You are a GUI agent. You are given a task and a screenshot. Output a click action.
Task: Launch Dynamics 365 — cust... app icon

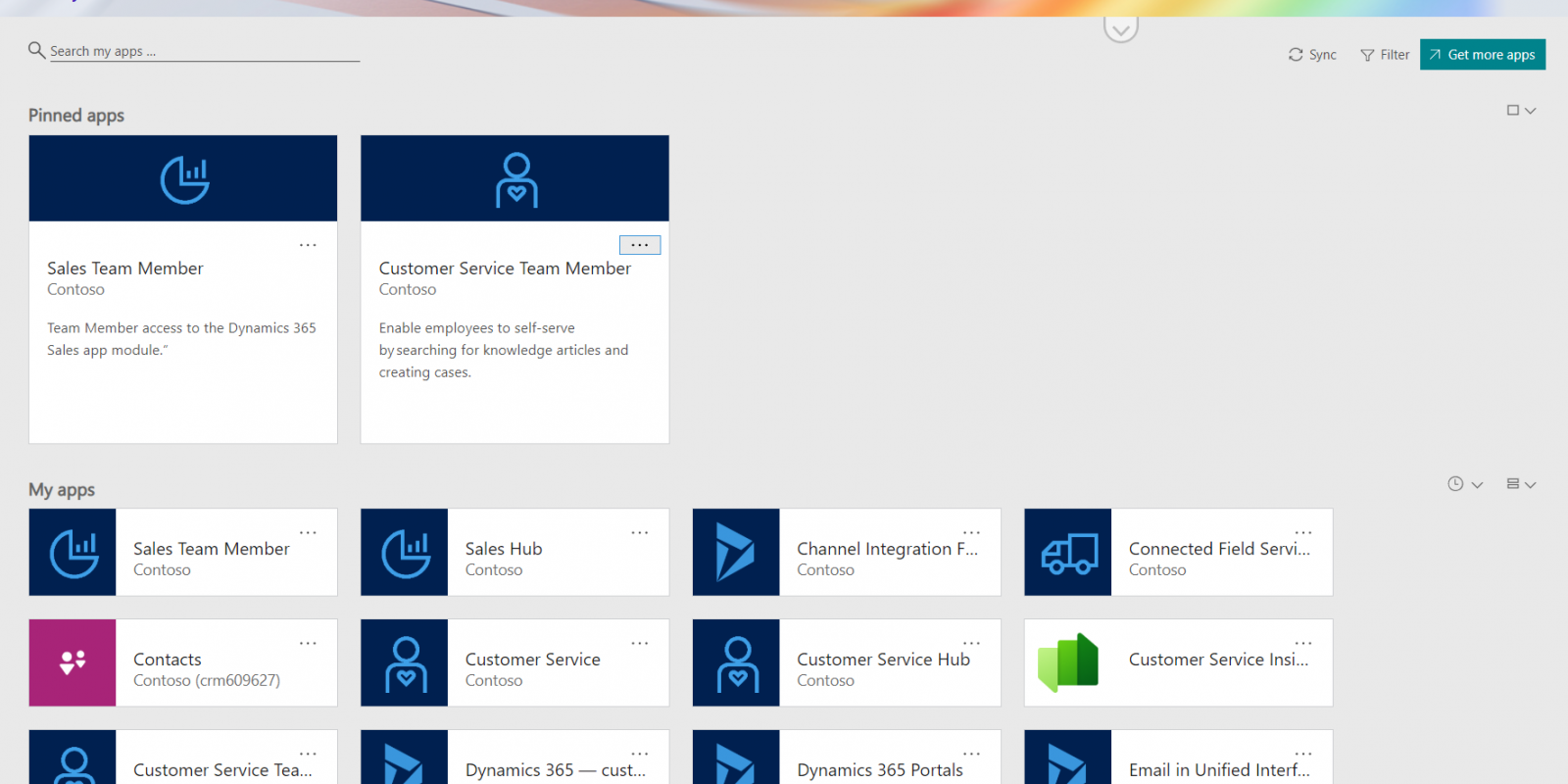tap(405, 758)
